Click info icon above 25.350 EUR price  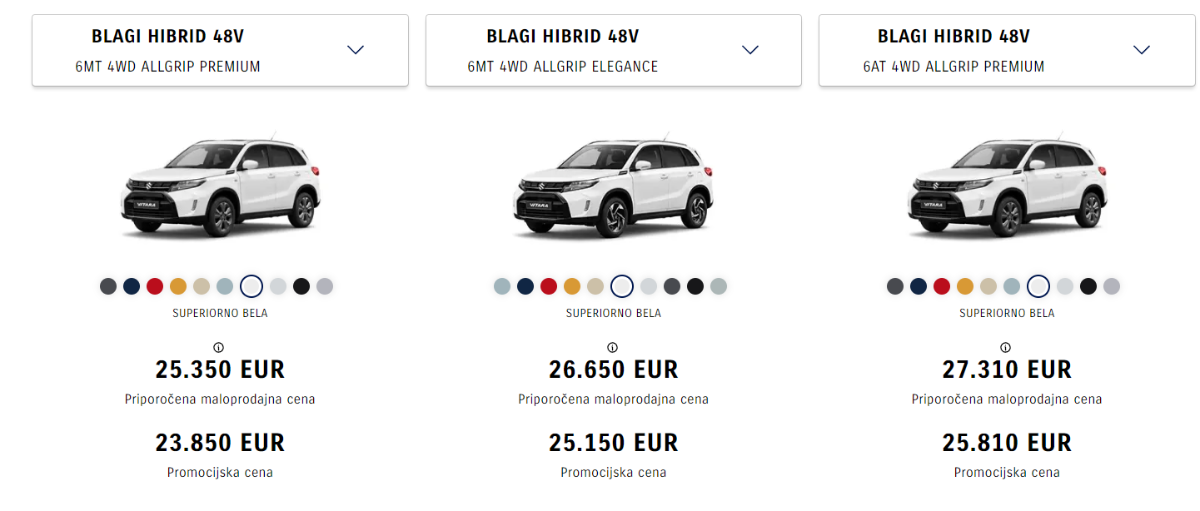[220, 348]
